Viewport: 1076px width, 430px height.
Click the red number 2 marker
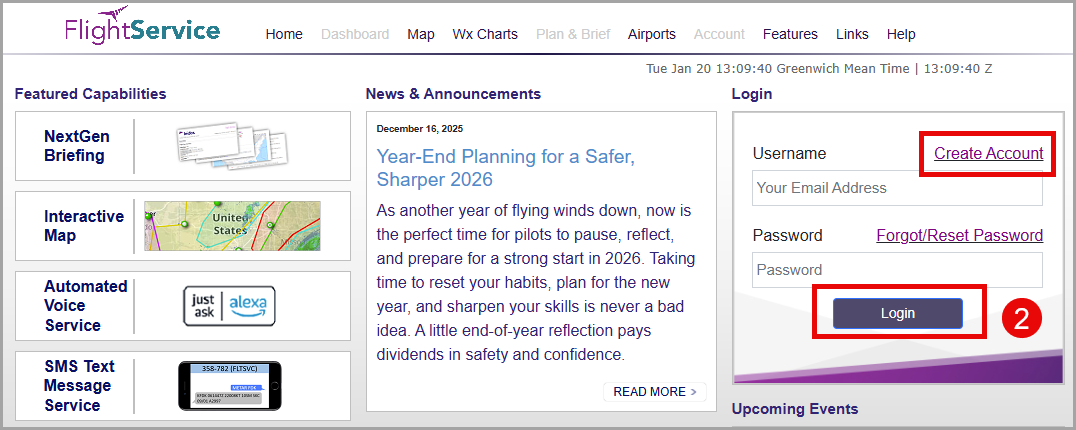coord(1022,318)
